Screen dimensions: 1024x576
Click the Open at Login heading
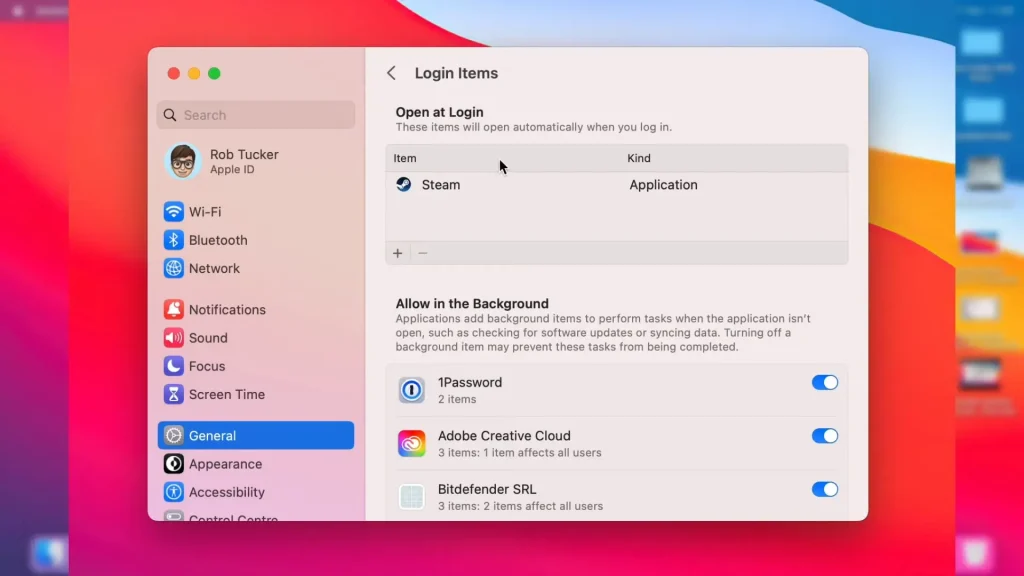coord(440,112)
